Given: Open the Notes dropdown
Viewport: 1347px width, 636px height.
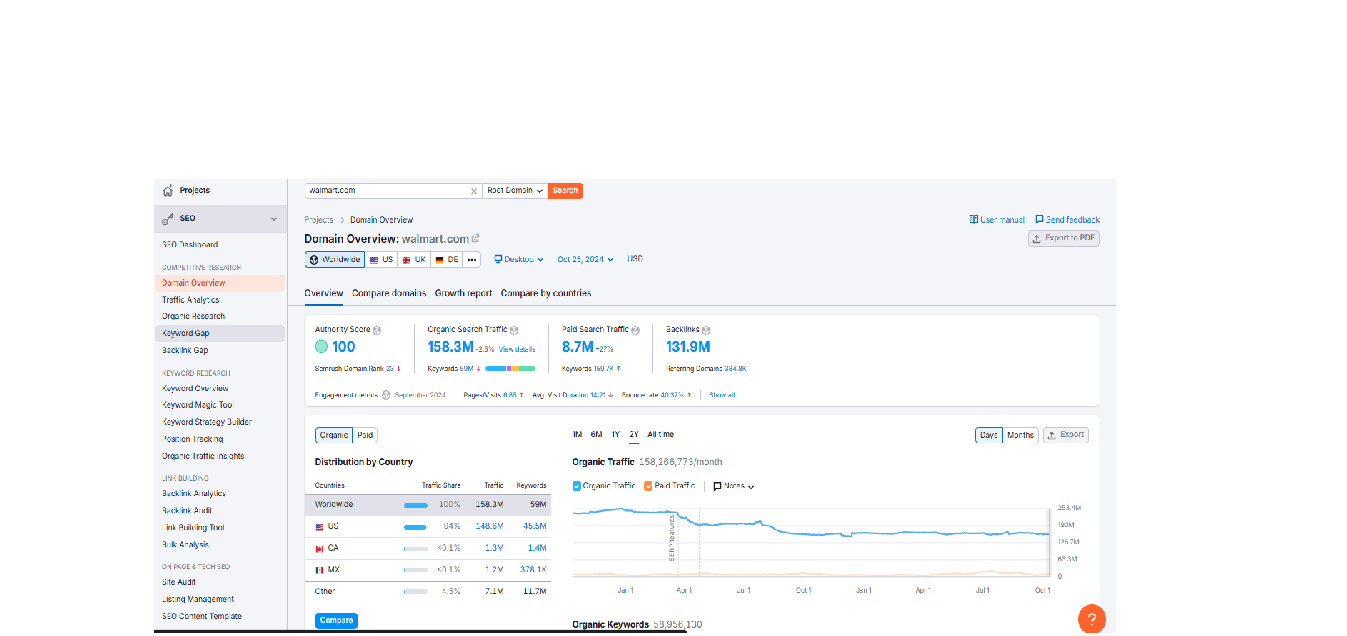Looking at the screenshot, I should [733, 486].
